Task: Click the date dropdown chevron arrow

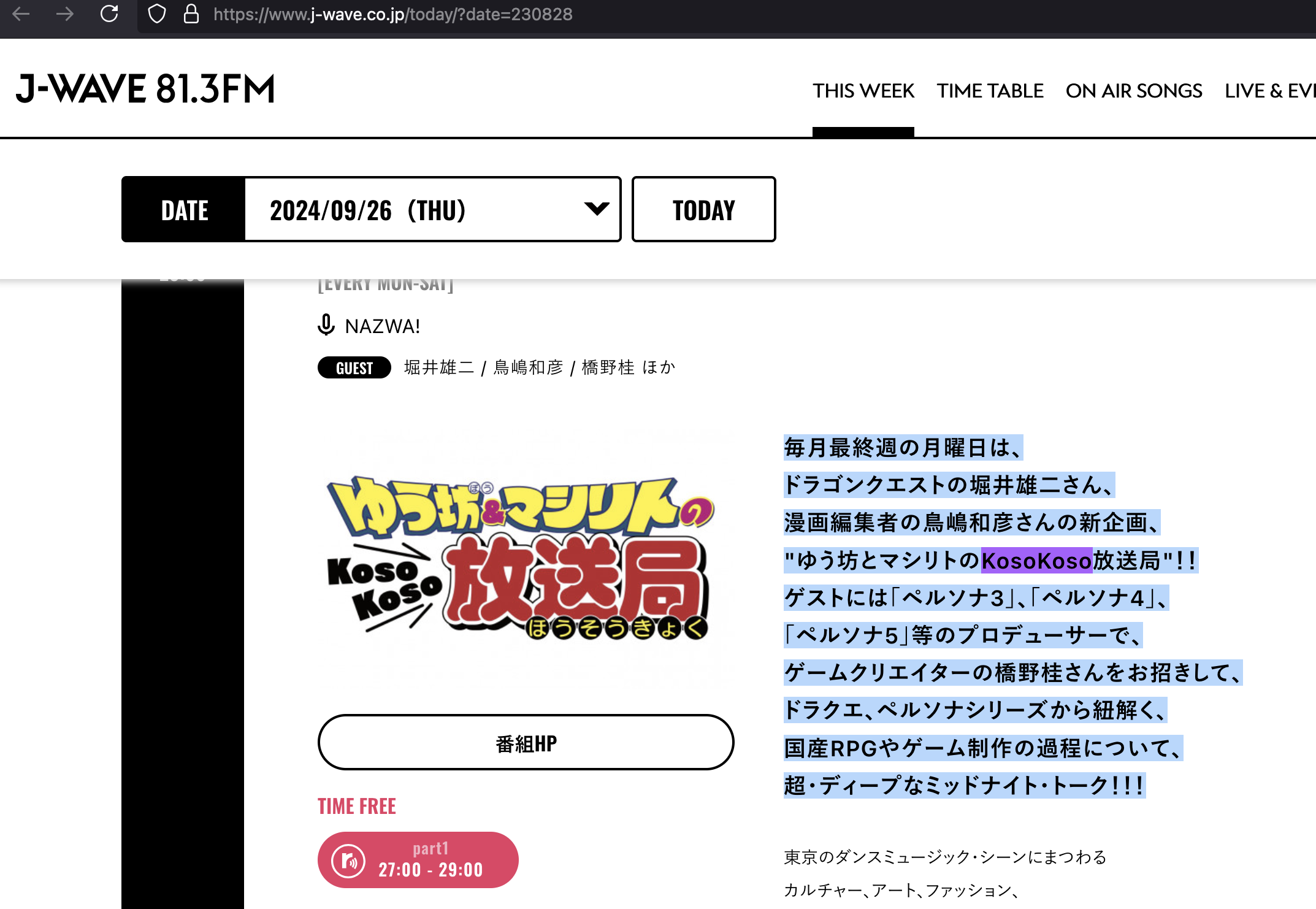Action: (596, 209)
